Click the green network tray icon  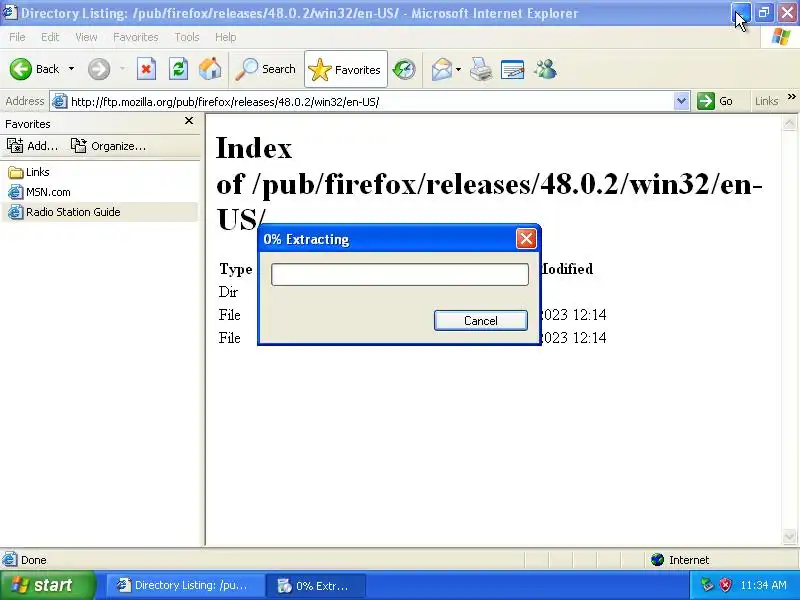pos(707,585)
